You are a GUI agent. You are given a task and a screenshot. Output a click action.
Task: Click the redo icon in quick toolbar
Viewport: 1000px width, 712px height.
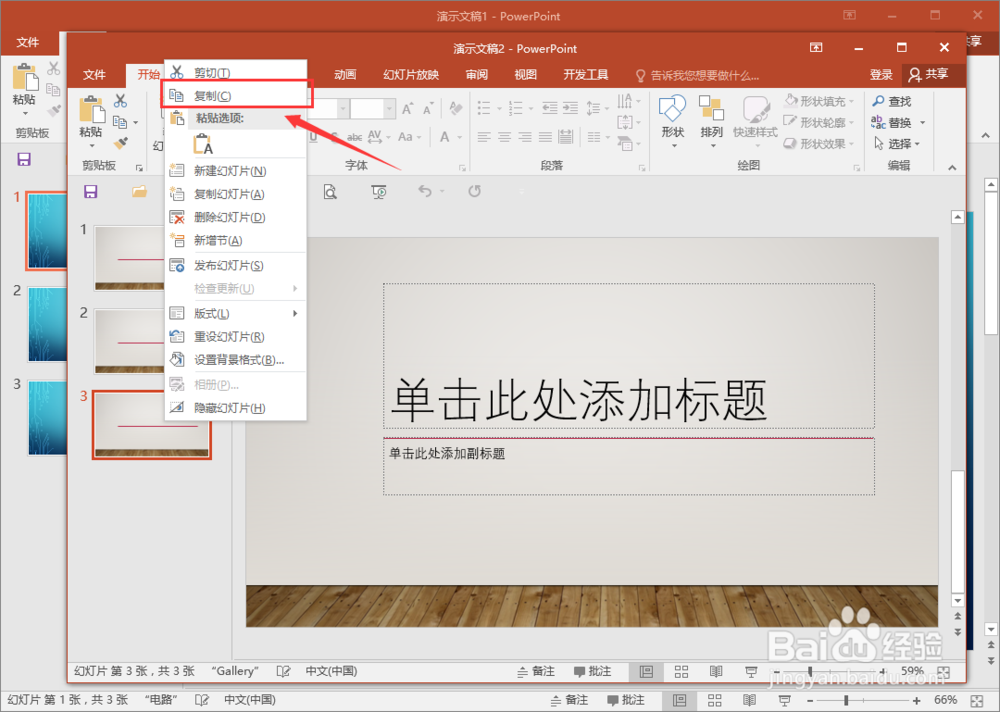[x=474, y=191]
